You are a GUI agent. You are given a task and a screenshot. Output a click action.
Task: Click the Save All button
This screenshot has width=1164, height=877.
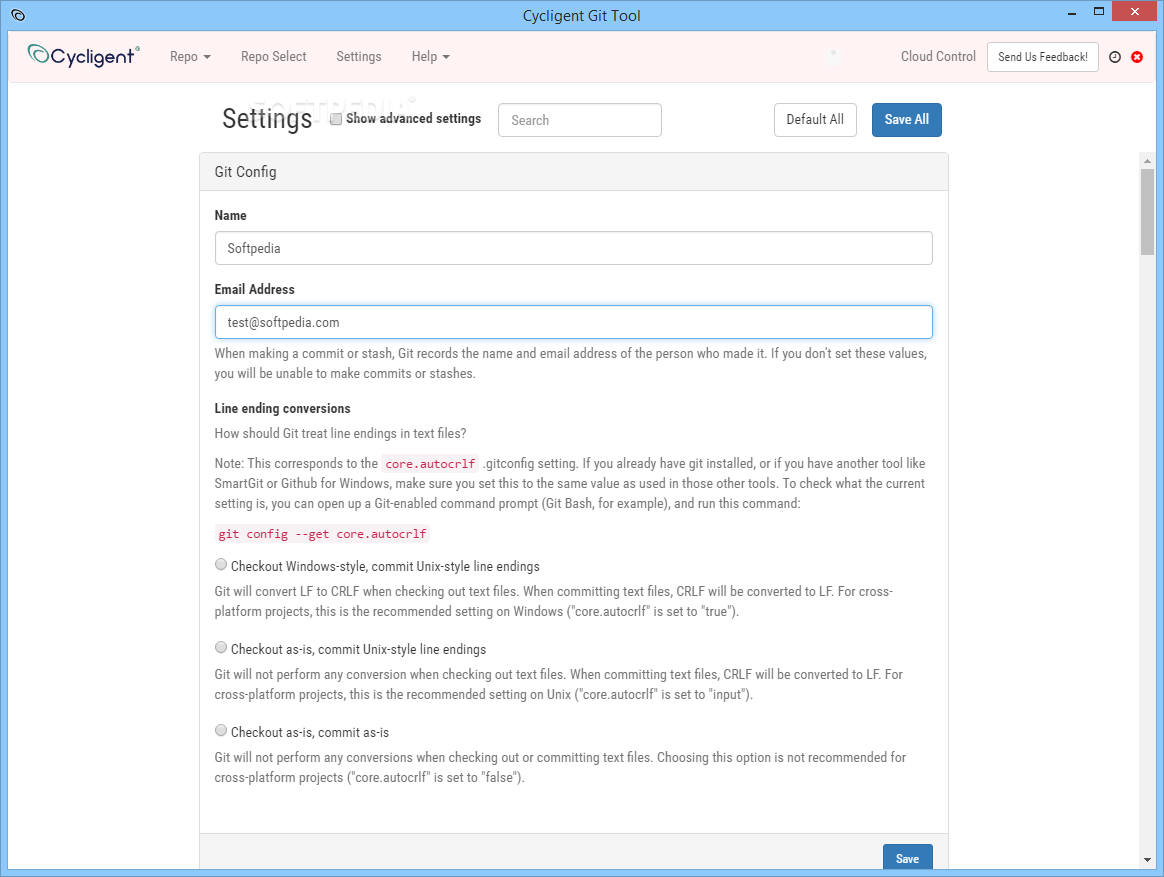point(906,120)
